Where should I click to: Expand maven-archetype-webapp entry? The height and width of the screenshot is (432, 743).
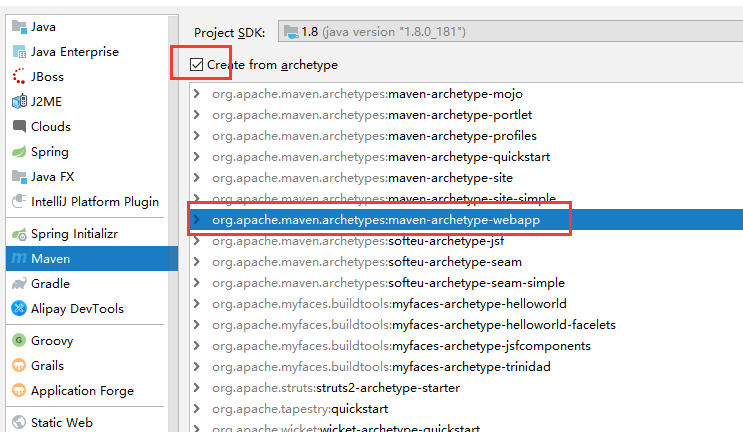coord(197,220)
